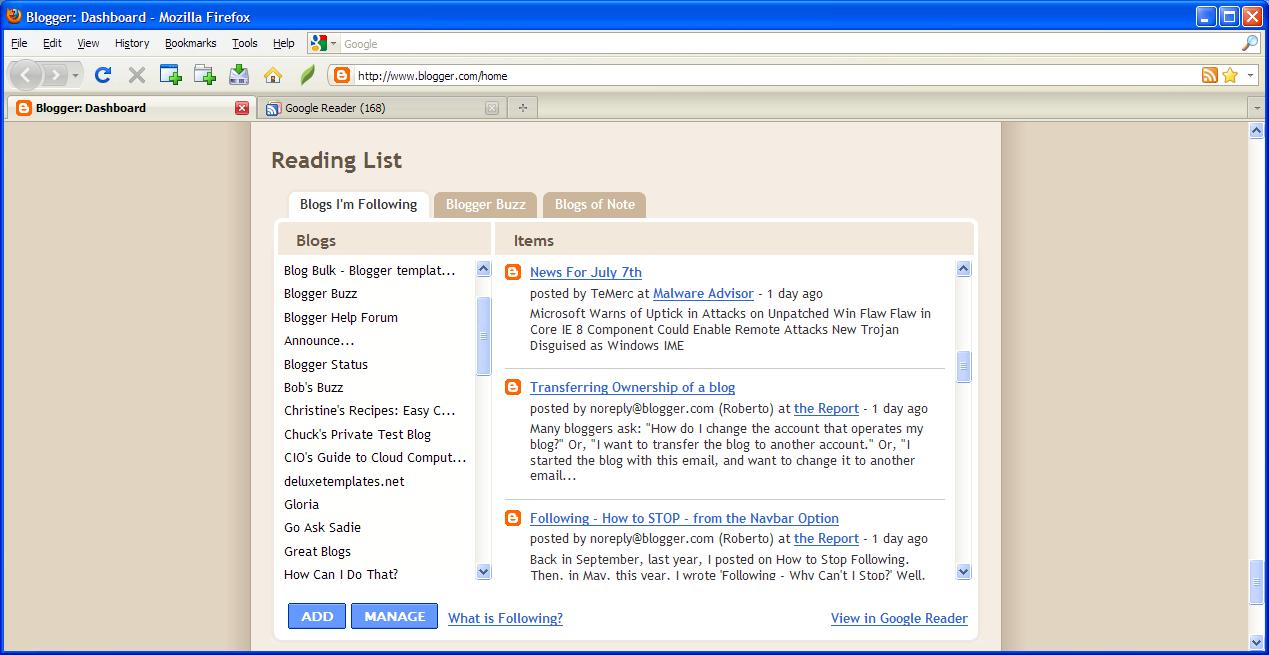Click Blogger icon beside Transferring Ownership of a blog
The width and height of the screenshot is (1269, 655).
pyautogui.click(x=513, y=387)
